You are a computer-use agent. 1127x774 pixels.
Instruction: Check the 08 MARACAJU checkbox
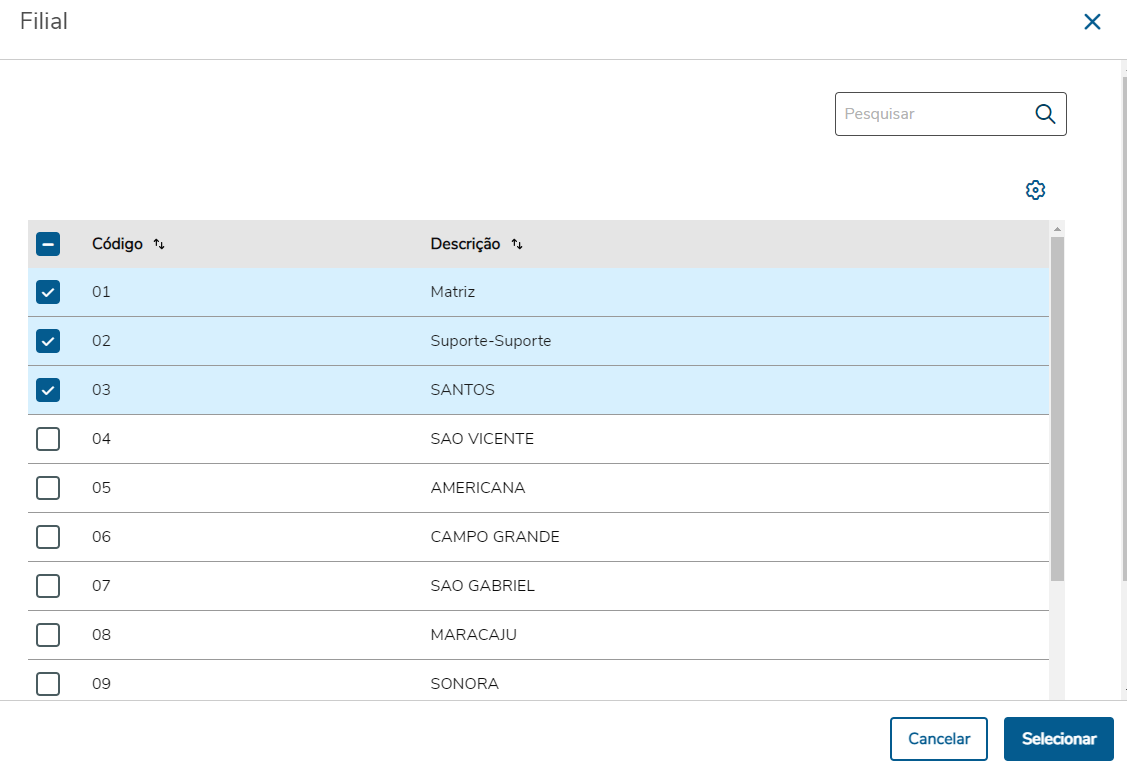tap(48, 635)
